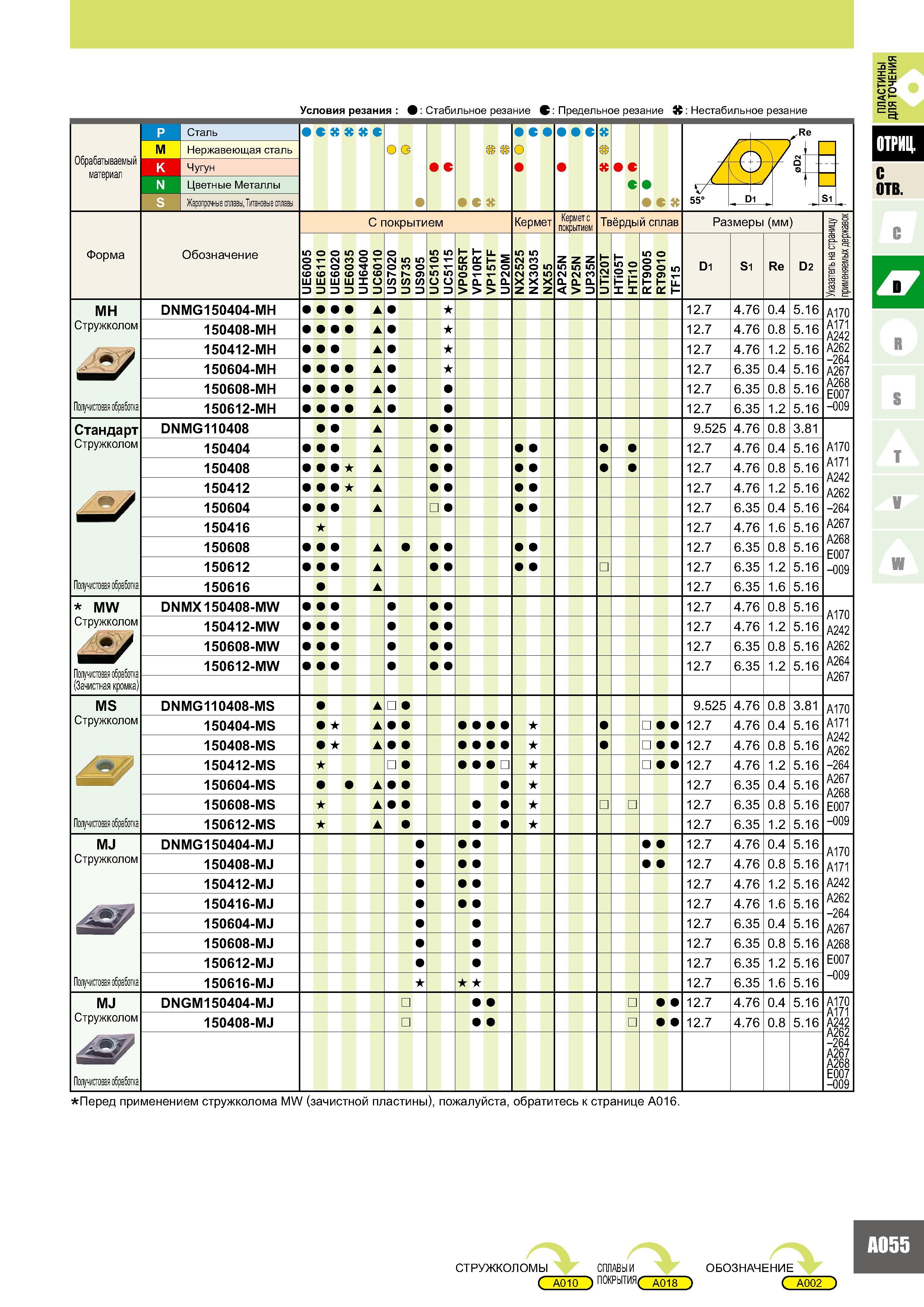Click the 'Твёрдый сплав' column group header
This screenshot has width=924, height=1307.
tap(639, 222)
